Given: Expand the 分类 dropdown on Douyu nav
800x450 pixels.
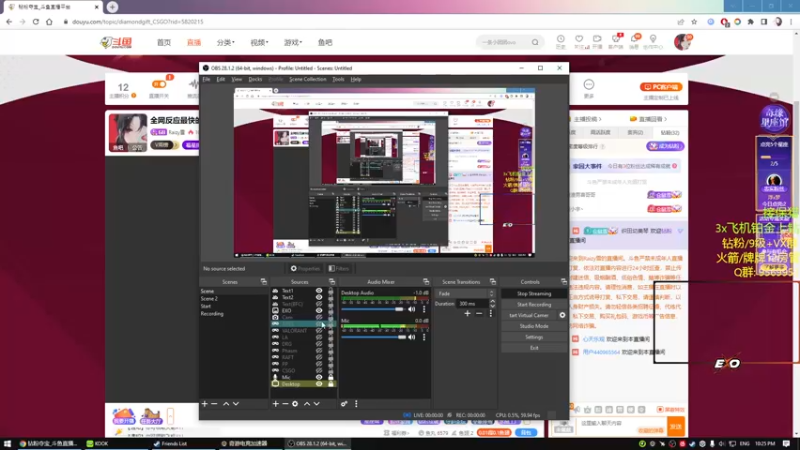Looking at the screenshot, I should (226, 42).
